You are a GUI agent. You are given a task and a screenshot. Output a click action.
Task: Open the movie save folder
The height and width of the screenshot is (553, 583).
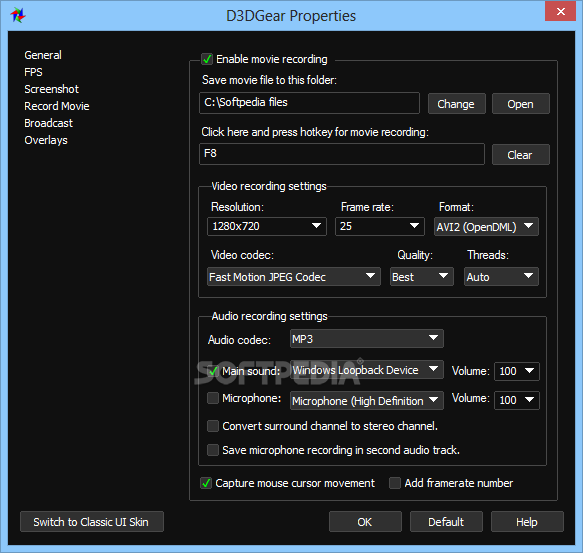tap(520, 104)
